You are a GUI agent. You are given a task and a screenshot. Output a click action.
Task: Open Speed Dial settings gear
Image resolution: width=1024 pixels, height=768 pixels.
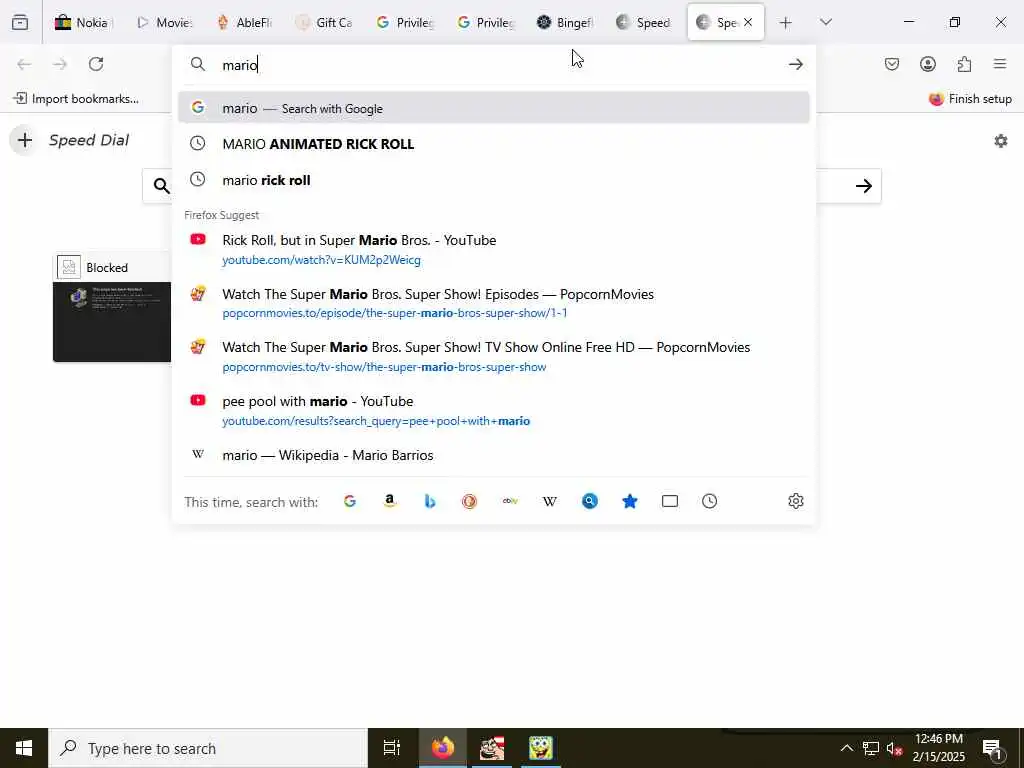coord(1000,141)
